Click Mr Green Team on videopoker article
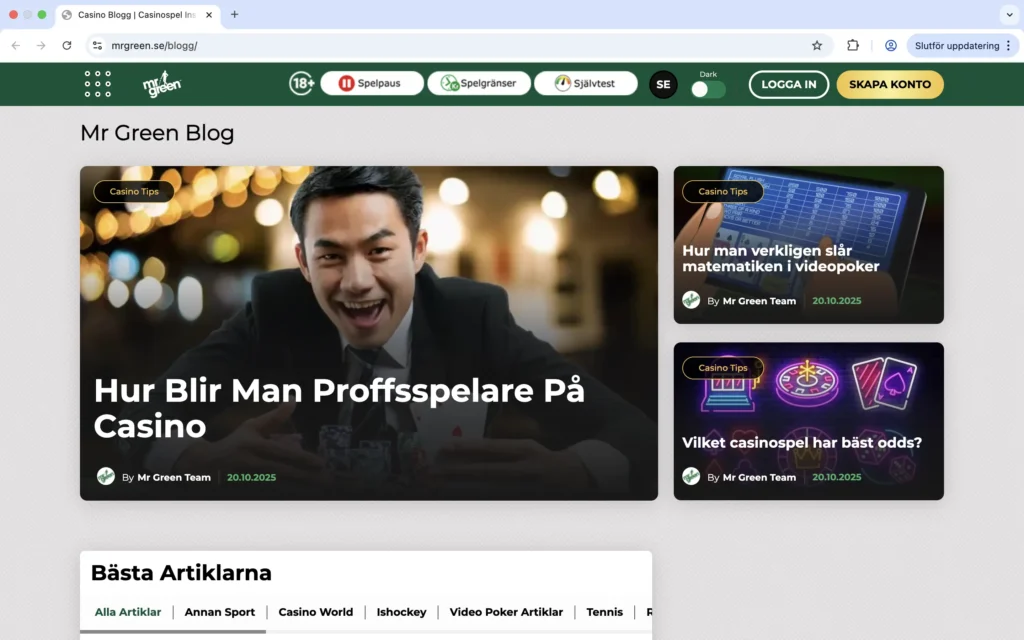1024x640 pixels. tap(759, 301)
